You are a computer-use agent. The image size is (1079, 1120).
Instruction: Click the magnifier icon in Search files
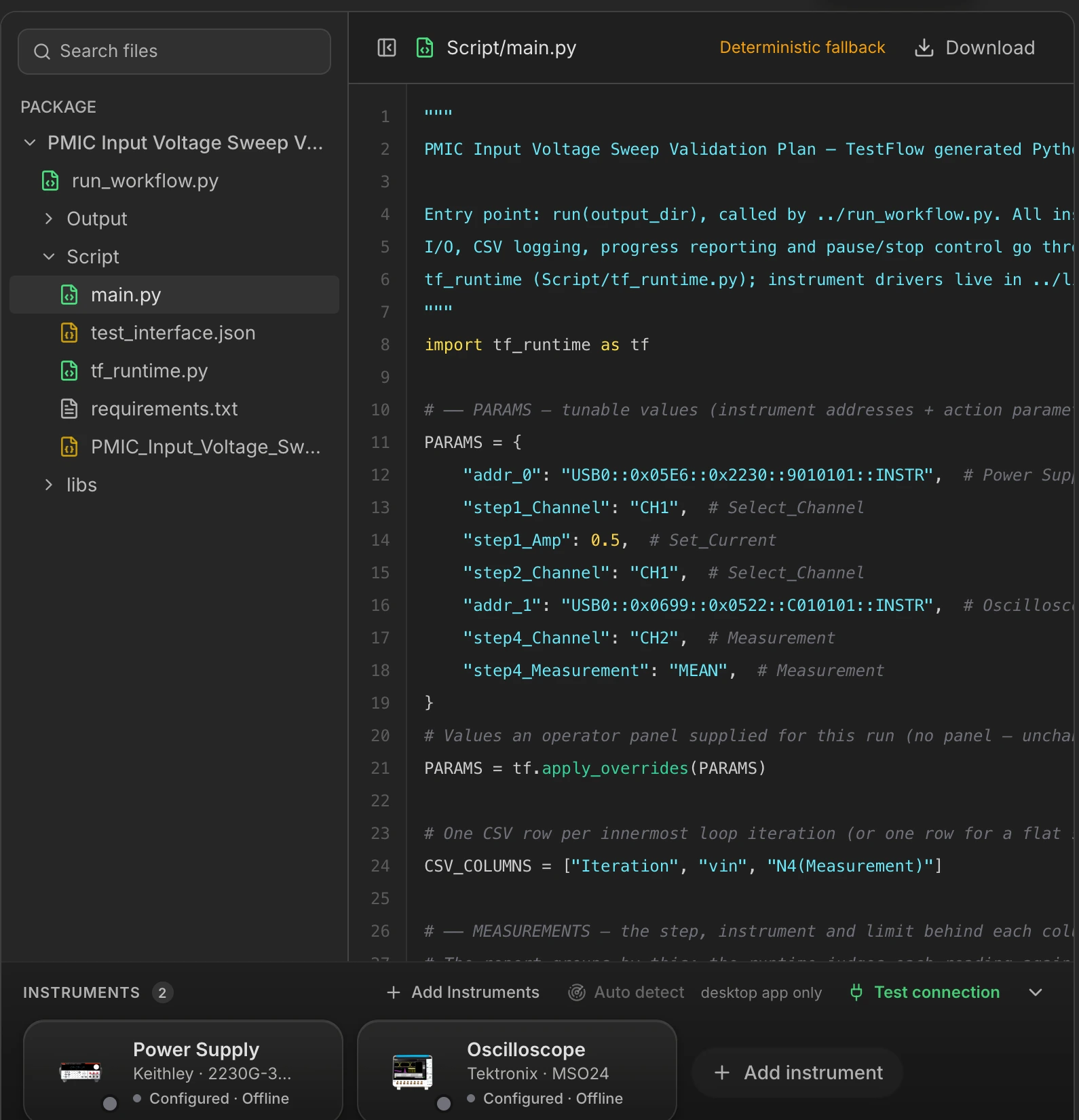point(42,52)
